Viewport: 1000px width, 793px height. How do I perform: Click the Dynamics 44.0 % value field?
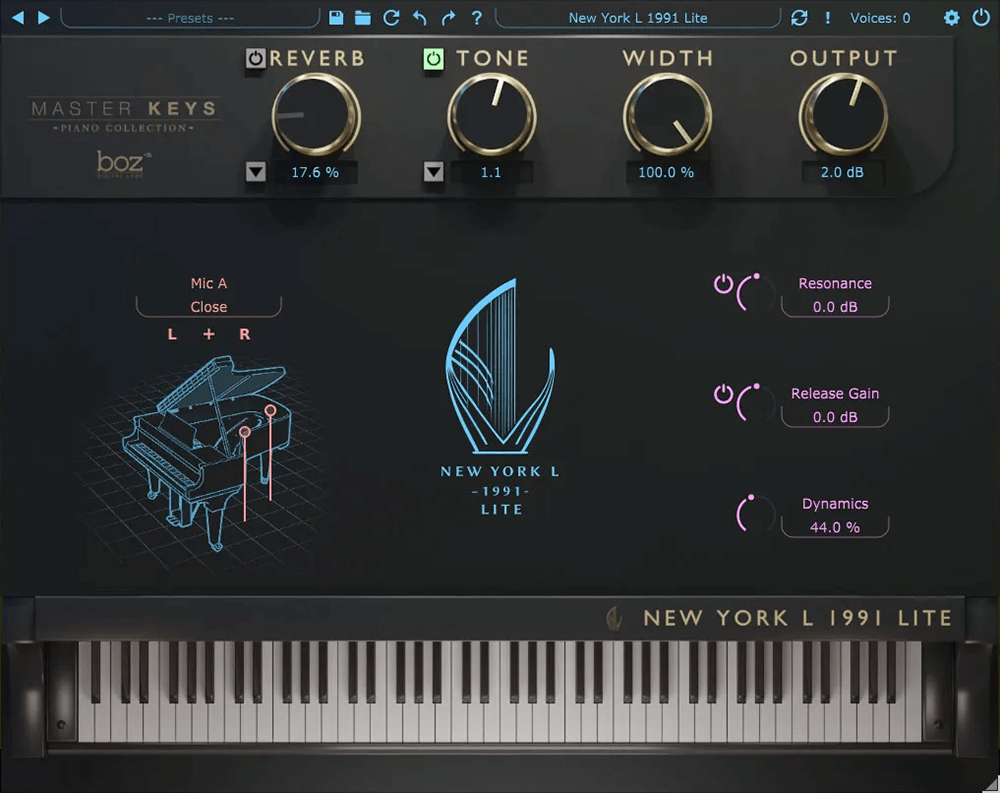(x=834, y=527)
